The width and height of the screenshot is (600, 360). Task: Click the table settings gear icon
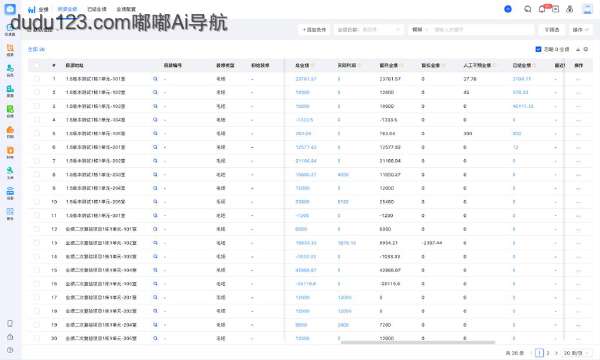click(x=586, y=49)
